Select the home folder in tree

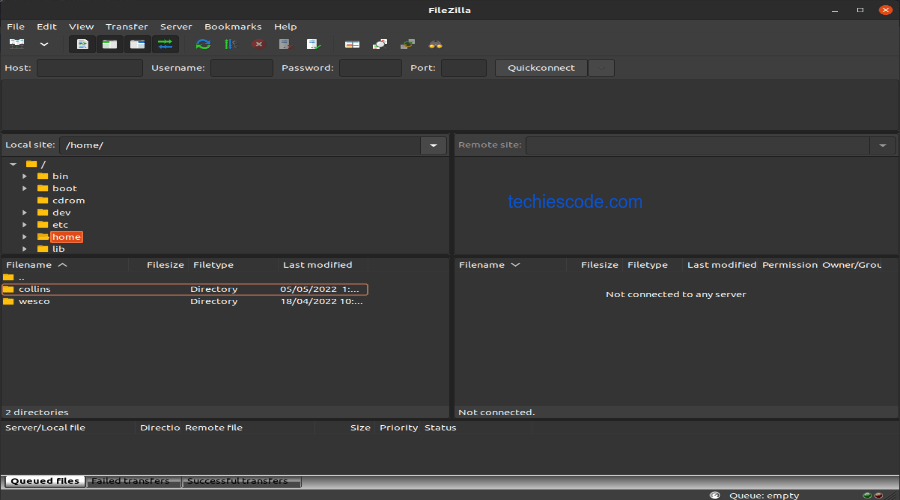[66, 237]
